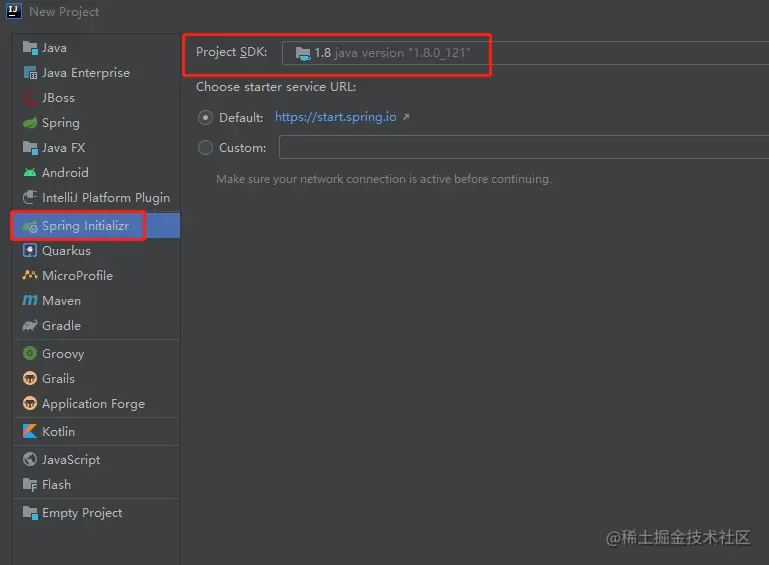
Task: Select Spring Initializr entry
Action: tap(96, 226)
